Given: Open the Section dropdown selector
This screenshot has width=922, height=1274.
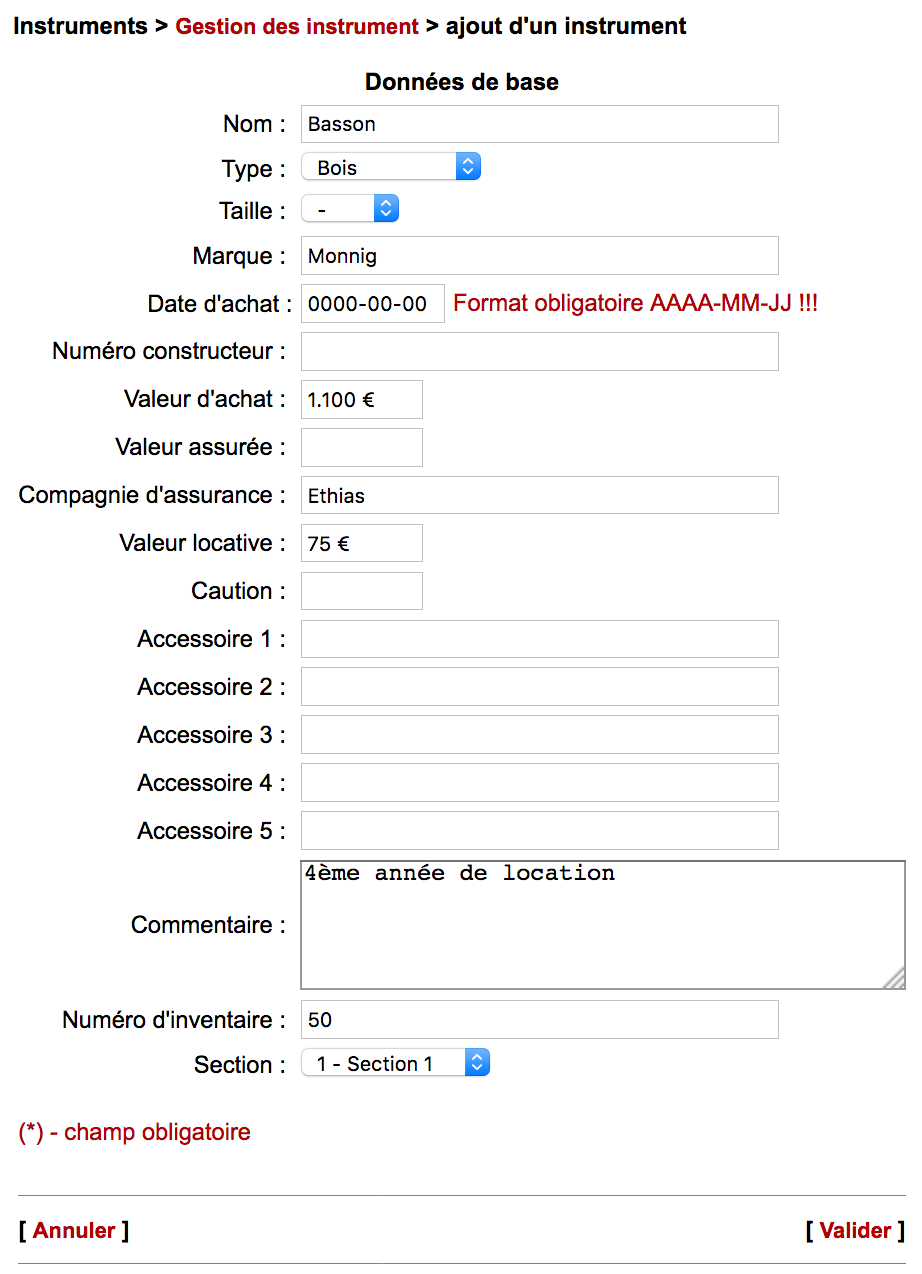Looking at the screenshot, I should coord(395,1064).
